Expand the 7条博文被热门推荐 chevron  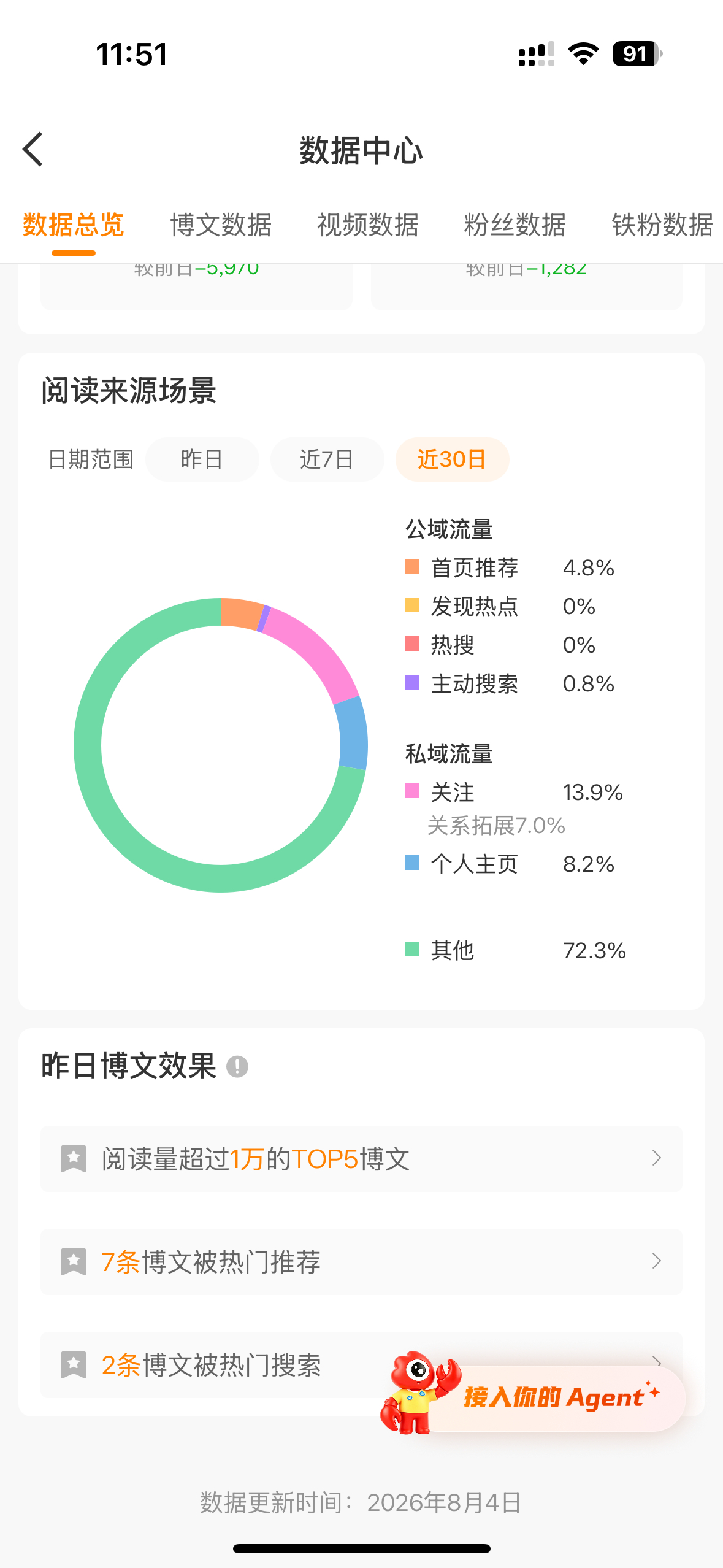[x=656, y=1261]
